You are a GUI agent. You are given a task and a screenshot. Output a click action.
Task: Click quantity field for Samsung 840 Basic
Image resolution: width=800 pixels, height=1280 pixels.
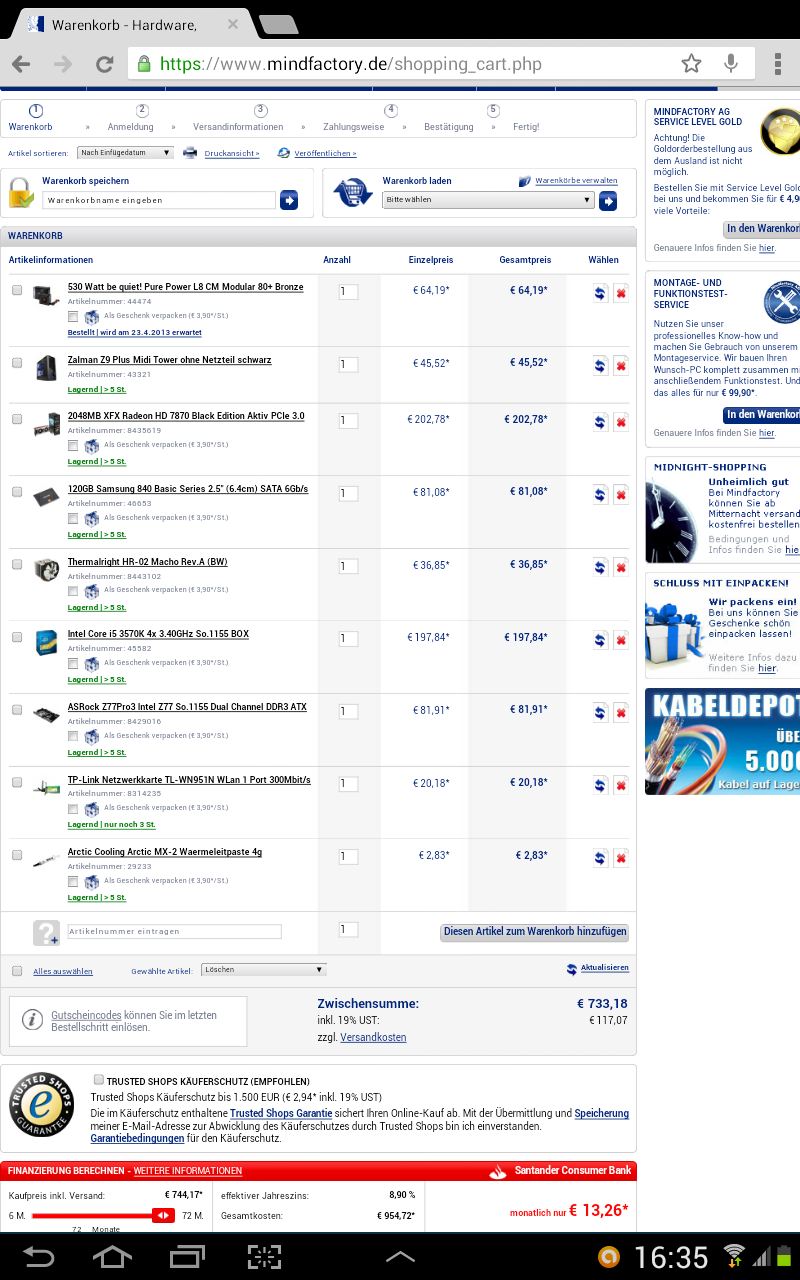tap(348, 494)
